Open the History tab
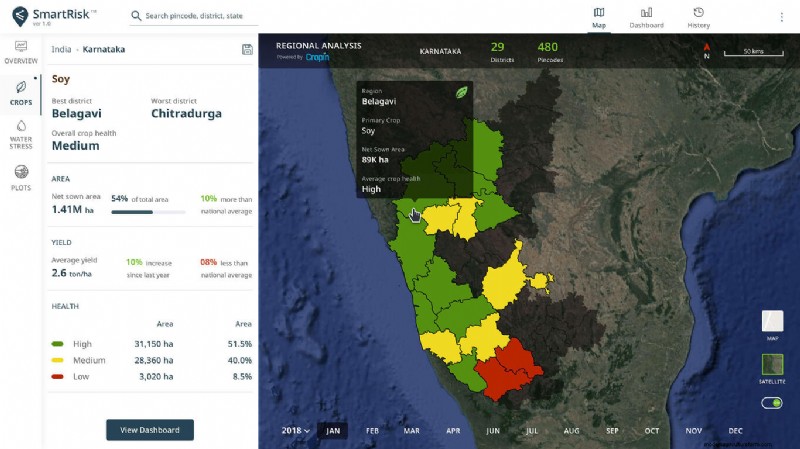This screenshot has height=449, width=800. 699,17
